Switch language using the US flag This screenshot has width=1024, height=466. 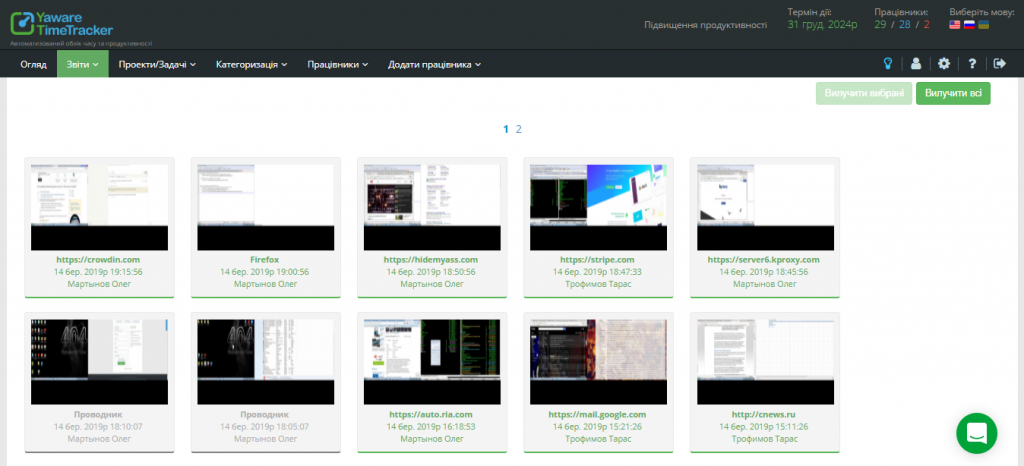(x=955, y=24)
